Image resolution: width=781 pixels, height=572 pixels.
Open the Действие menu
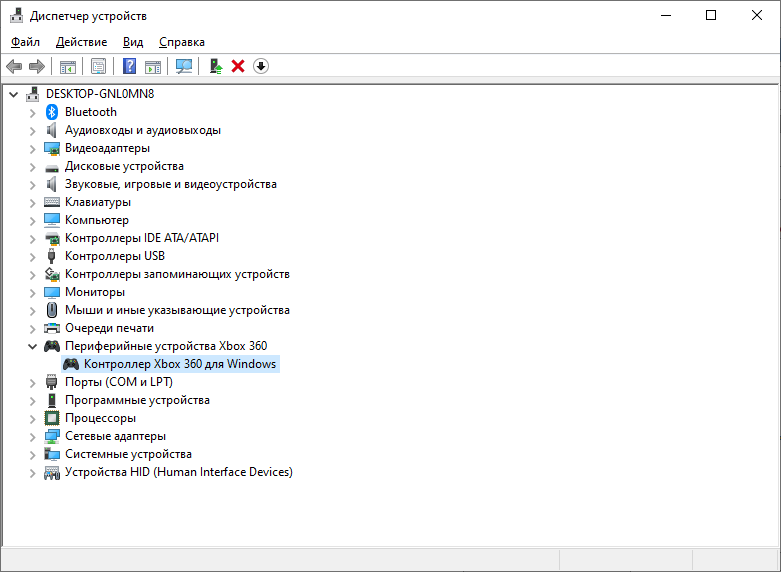81,42
